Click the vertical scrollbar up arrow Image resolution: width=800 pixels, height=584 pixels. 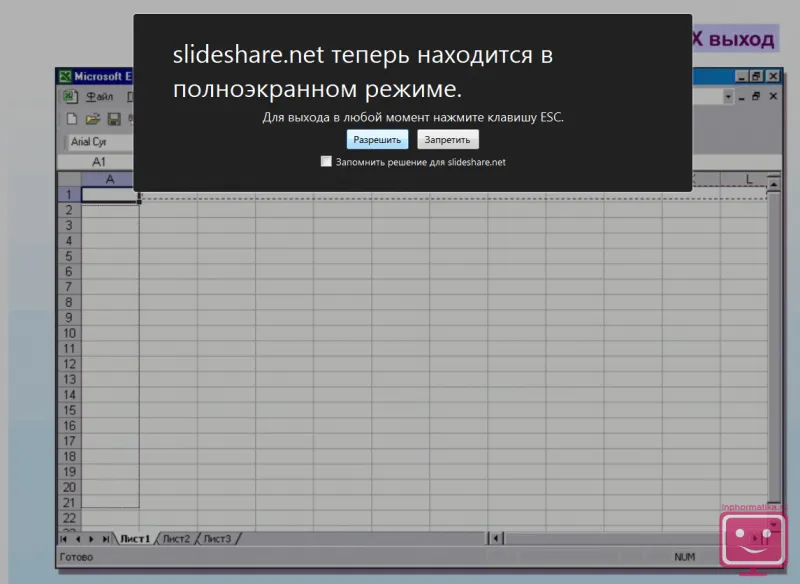point(774,184)
